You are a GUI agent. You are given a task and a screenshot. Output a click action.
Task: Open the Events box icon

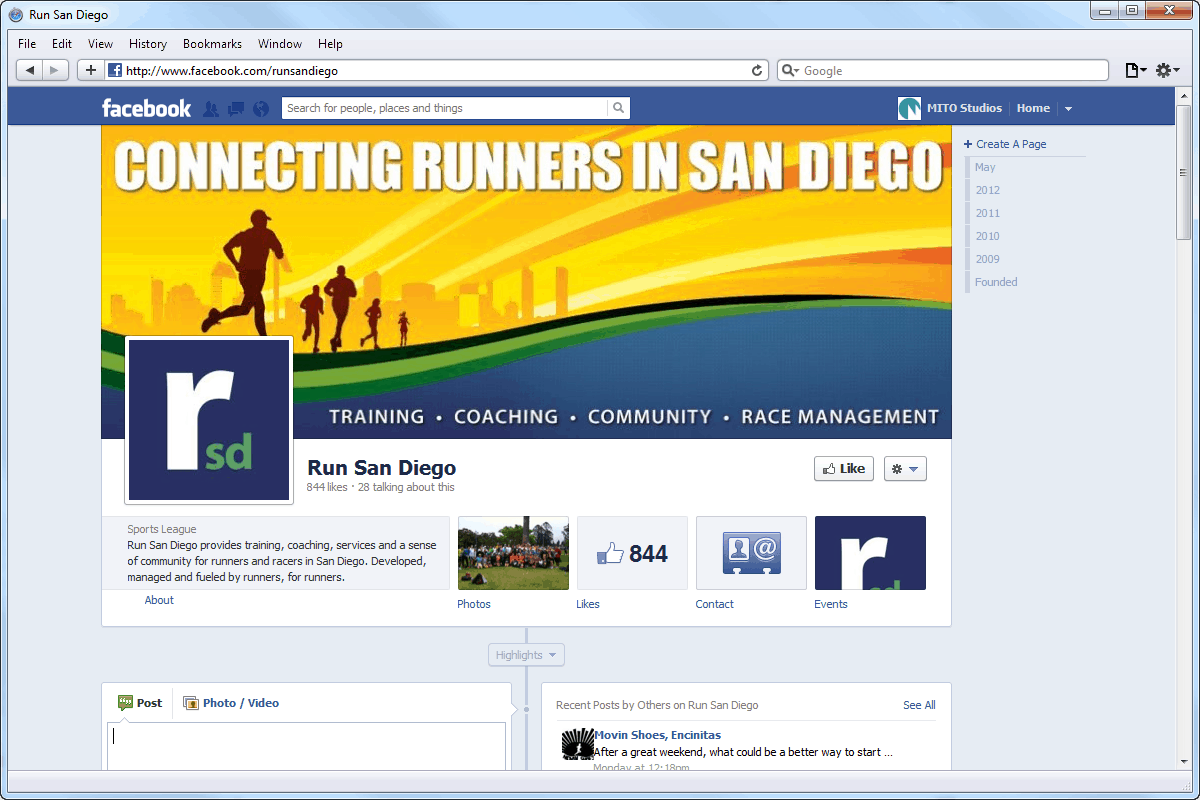870,553
